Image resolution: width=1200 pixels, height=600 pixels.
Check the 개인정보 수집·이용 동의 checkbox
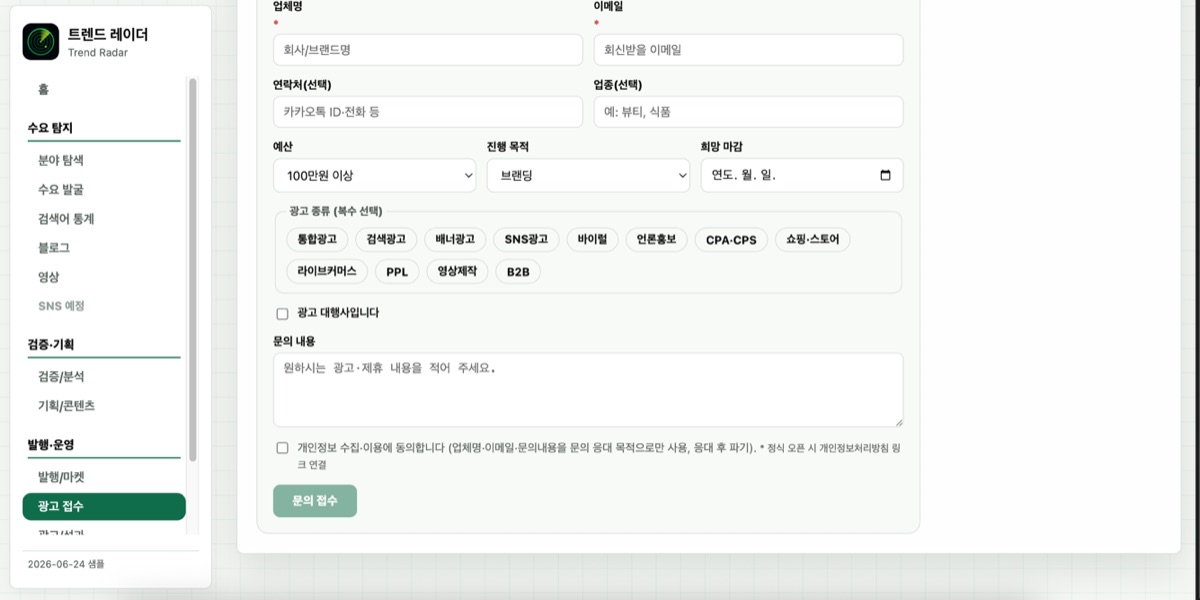tap(282, 448)
